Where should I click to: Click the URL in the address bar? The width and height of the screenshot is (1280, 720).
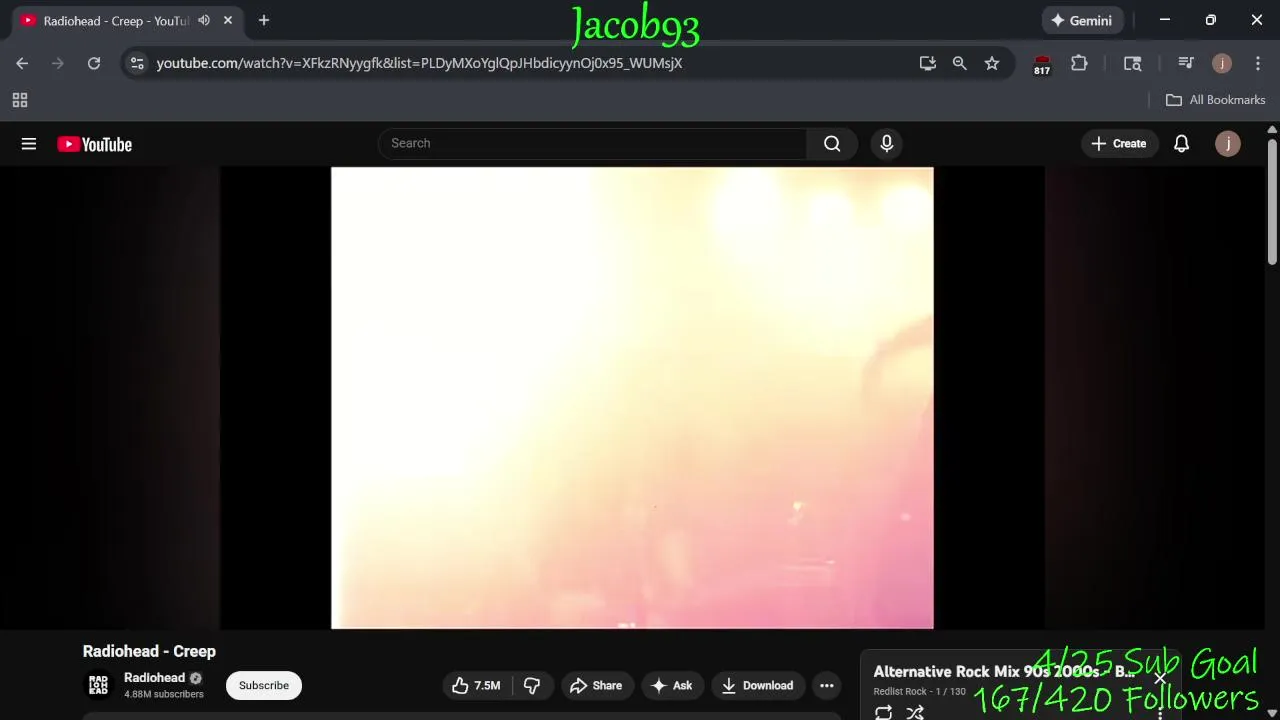(419, 63)
